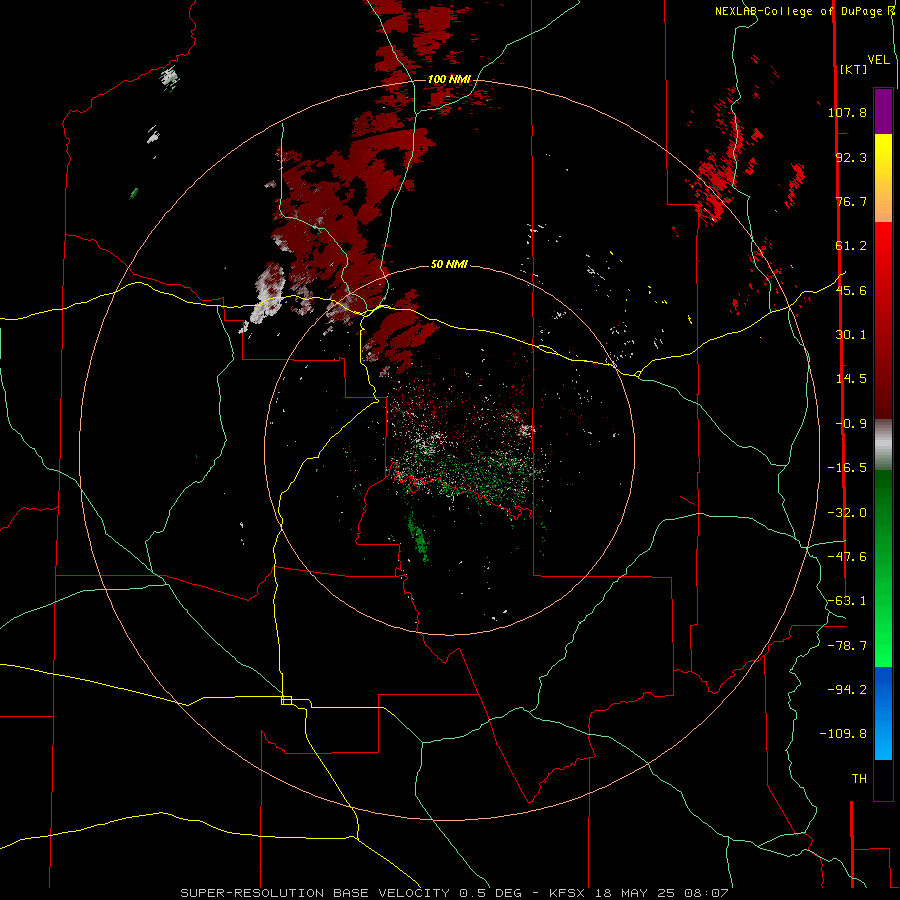Select the -0.9 legend value

[851, 424]
